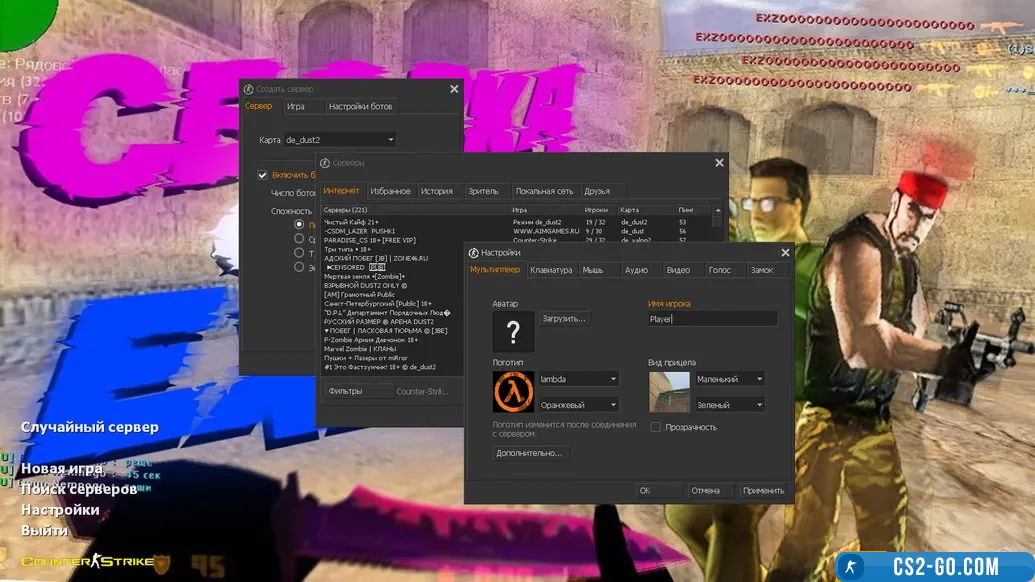
Task: Open the de_dust2 map dropdown
Action: 340,140
